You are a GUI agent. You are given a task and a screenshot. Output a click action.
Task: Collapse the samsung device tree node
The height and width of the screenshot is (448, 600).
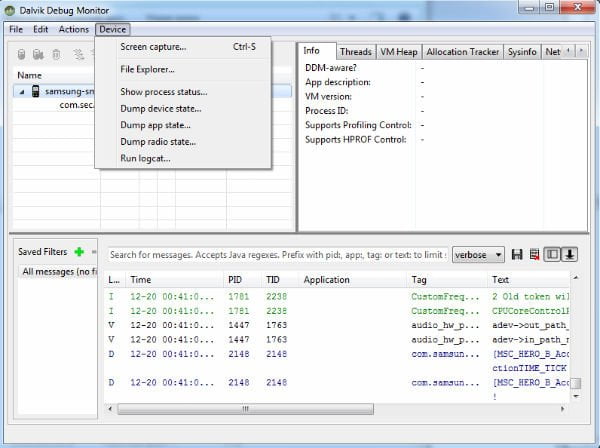[x=22, y=92]
